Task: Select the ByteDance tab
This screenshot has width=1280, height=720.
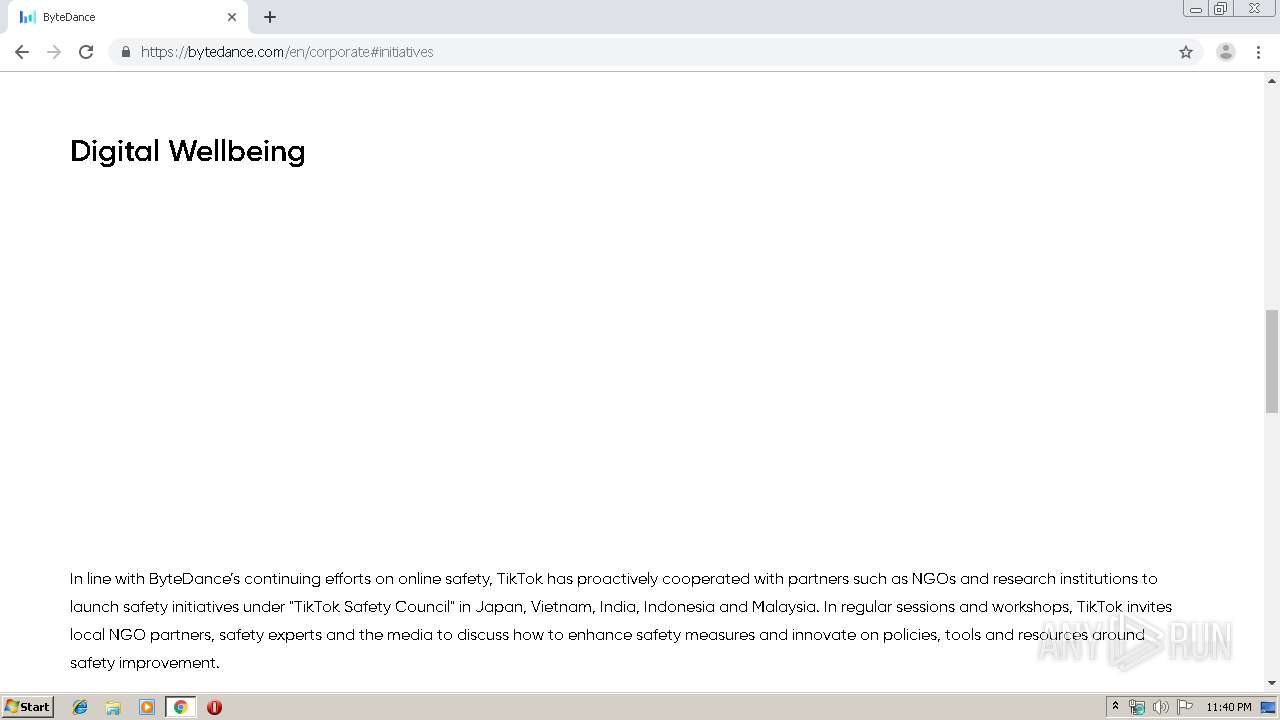Action: [x=128, y=17]
